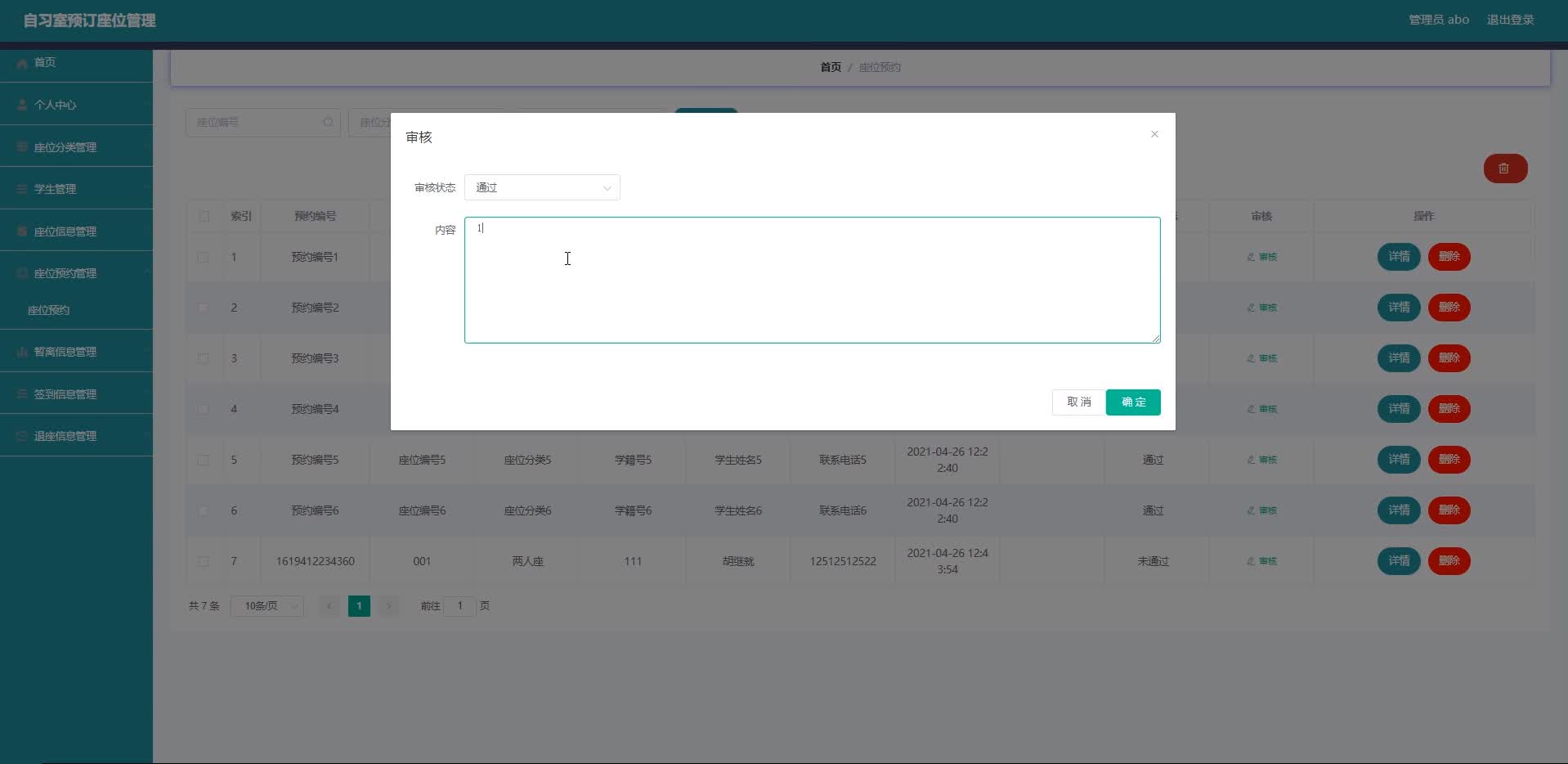Click the 12512512522 phone cell
This screenshot has width=1568, height=764.
[843, 561]
